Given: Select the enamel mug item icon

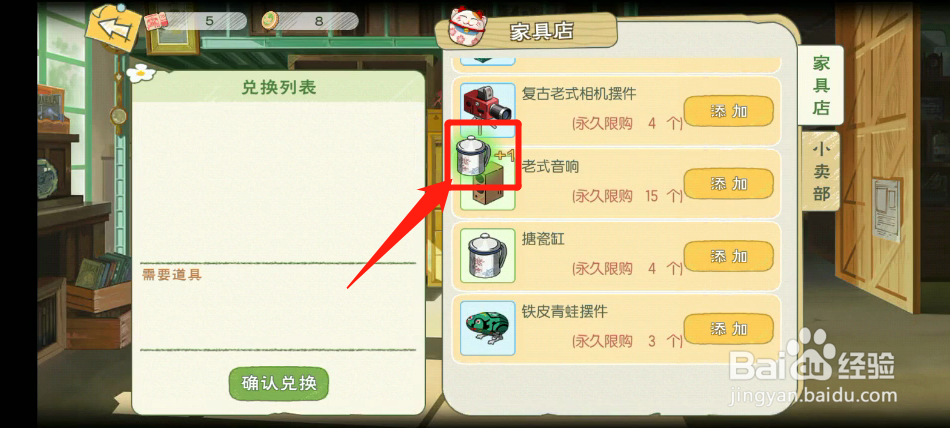Looking at the screenshot, I should tap(487, 255).
